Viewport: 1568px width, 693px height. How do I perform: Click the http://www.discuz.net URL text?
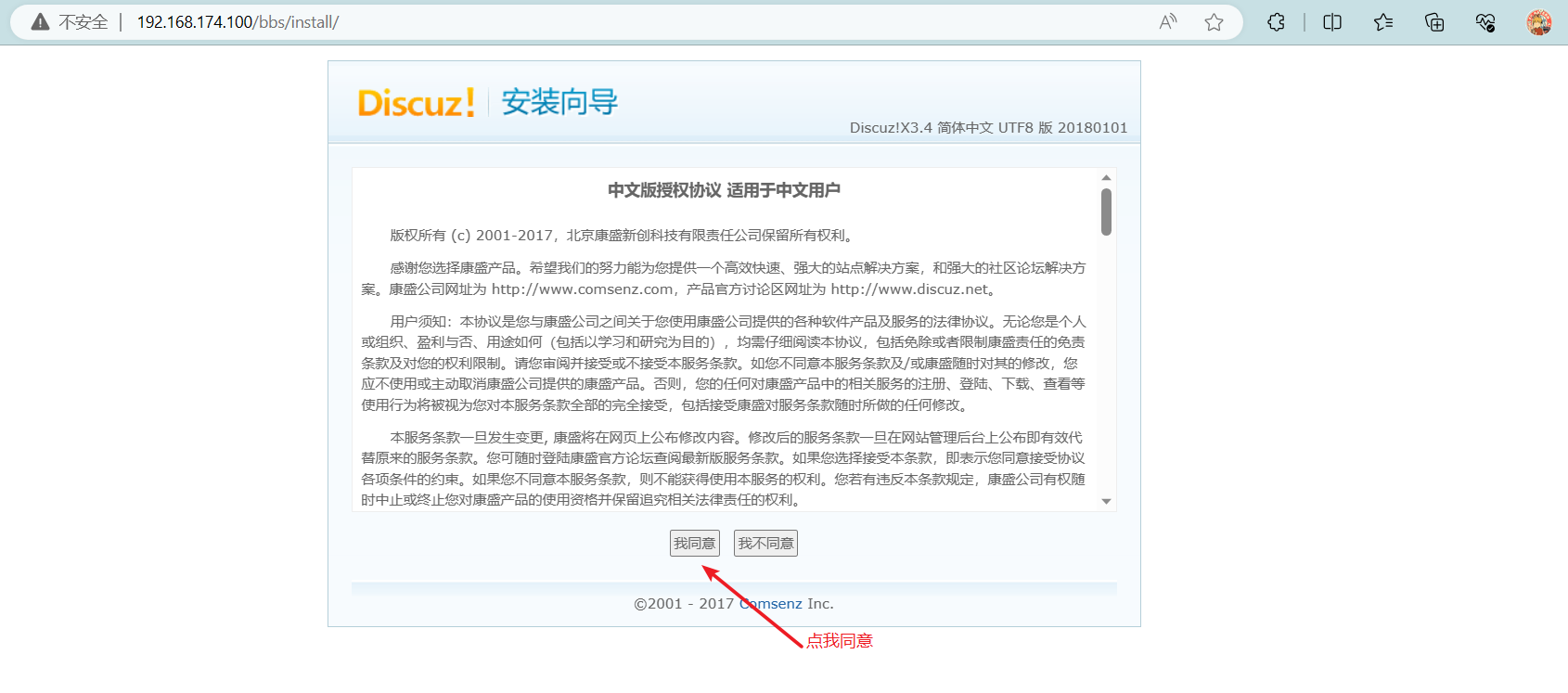pyautogui.click(x=908, y=289)
